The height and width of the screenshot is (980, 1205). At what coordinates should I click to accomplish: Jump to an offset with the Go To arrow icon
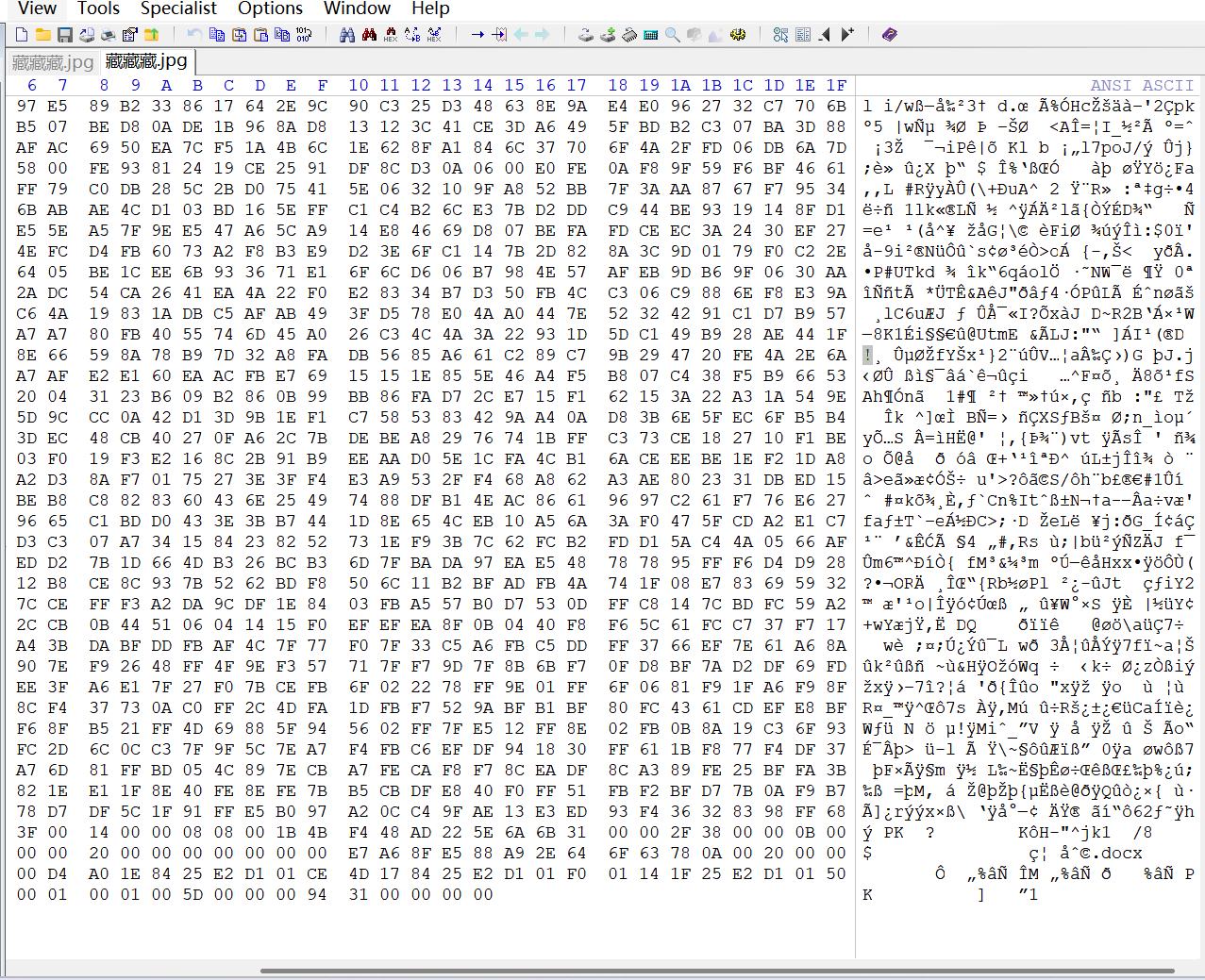point(478,34)
